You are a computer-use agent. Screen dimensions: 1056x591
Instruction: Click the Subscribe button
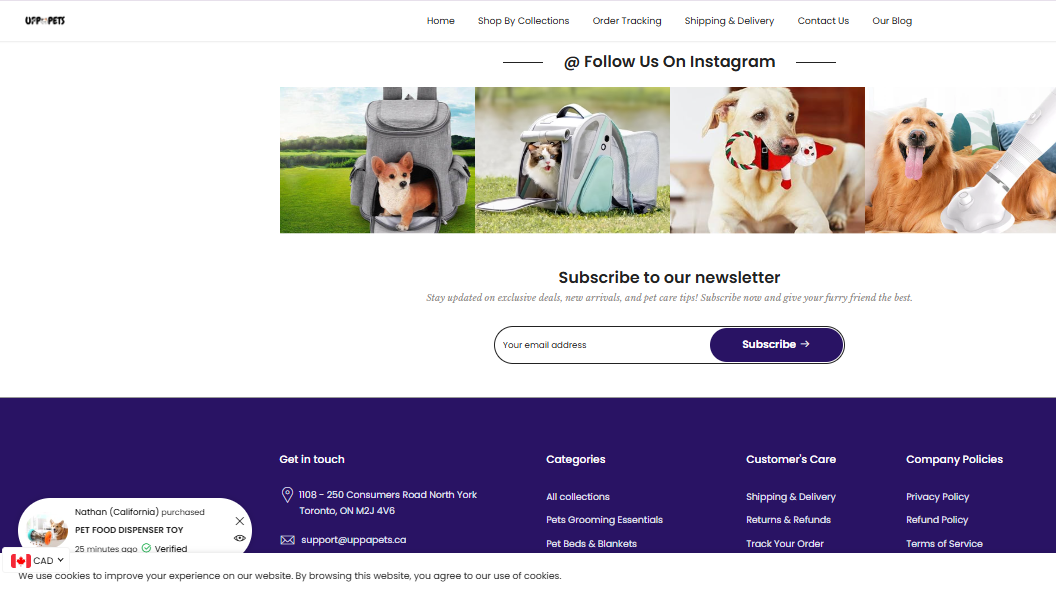pos(776,345)
